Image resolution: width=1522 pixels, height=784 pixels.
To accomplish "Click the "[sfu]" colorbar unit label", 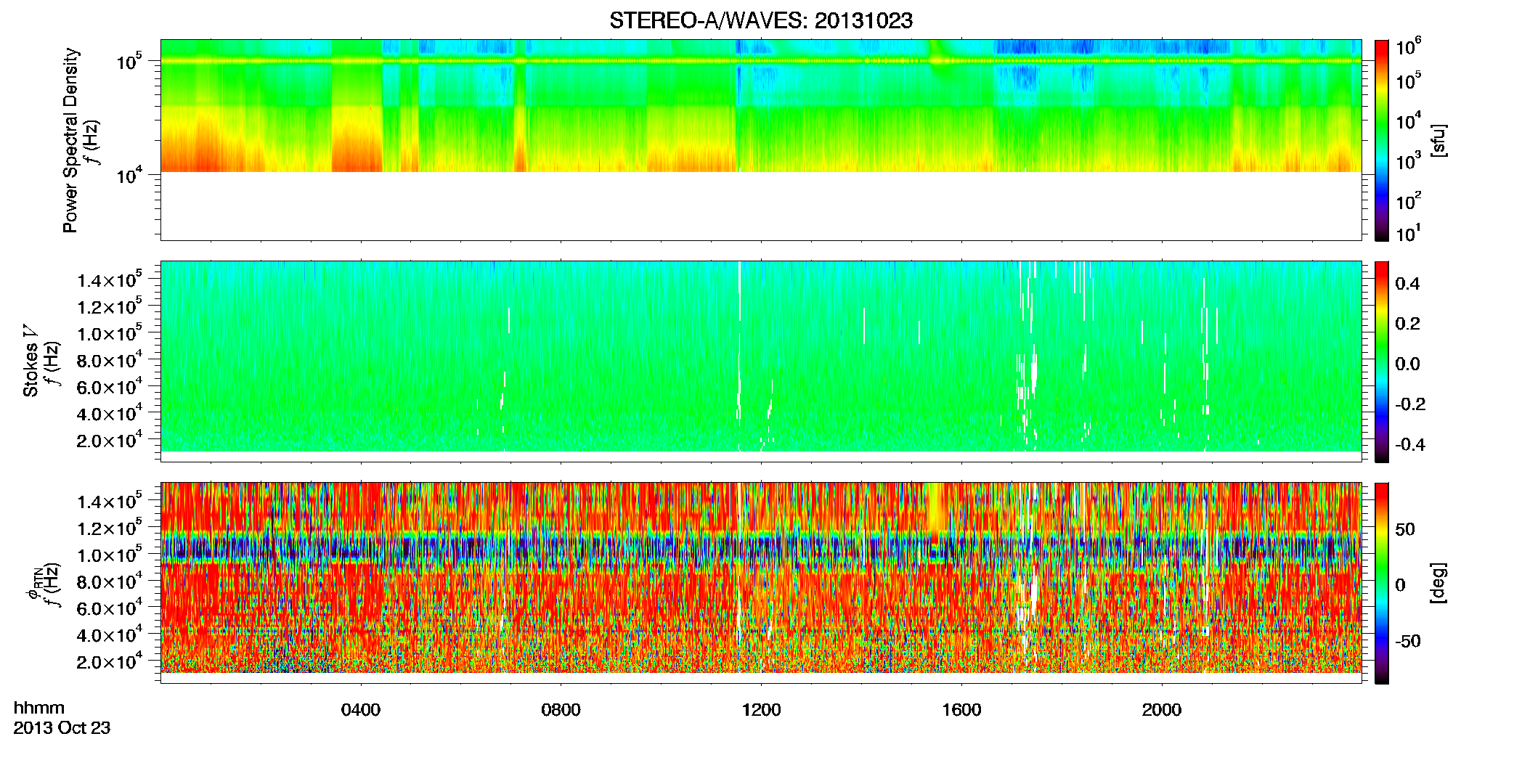I will [x=1439, y=140].
